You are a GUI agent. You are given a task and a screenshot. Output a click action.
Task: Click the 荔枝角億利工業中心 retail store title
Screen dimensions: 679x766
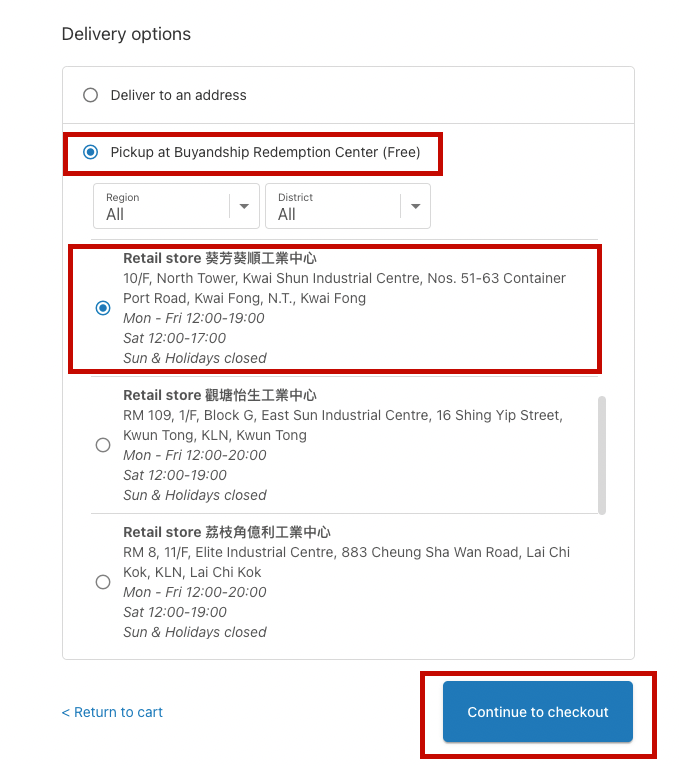point(227,532)
